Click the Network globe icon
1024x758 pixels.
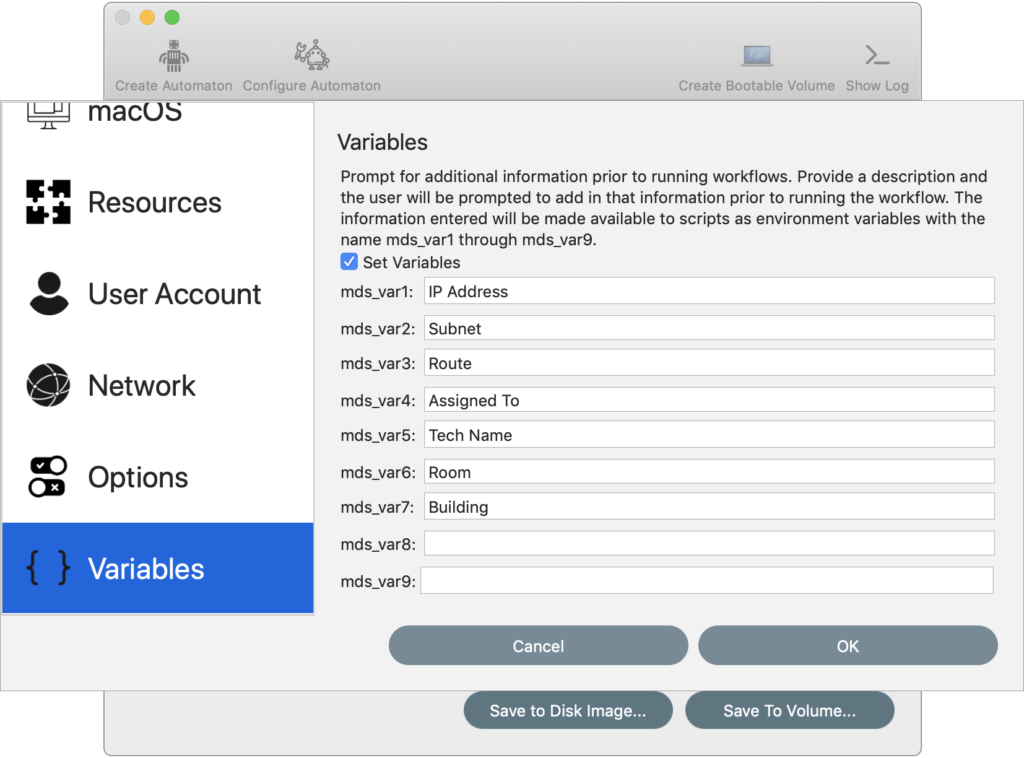[48, 385]
